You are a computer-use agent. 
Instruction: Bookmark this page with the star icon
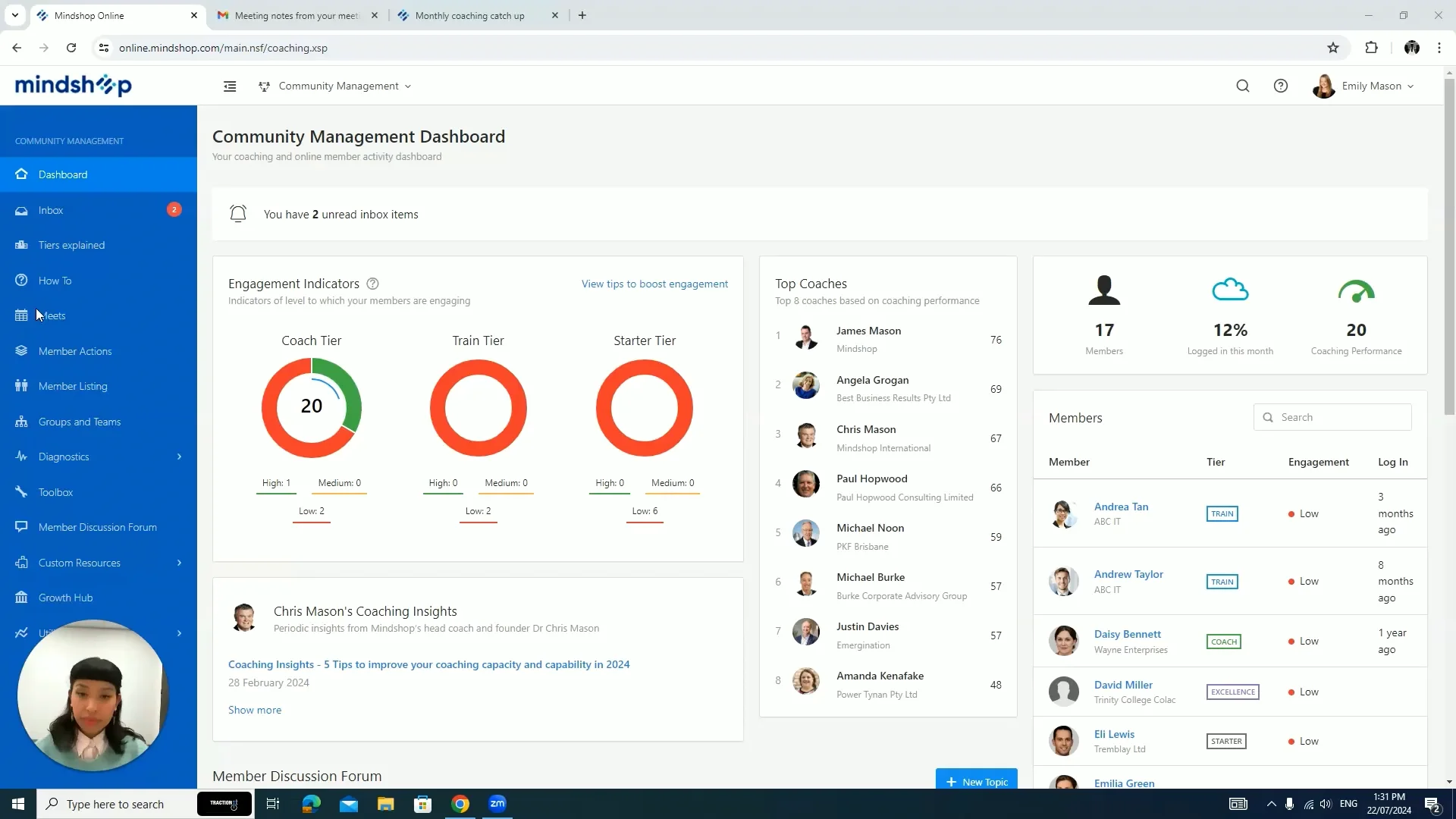pyautogui.click(x=1333, y=48)
